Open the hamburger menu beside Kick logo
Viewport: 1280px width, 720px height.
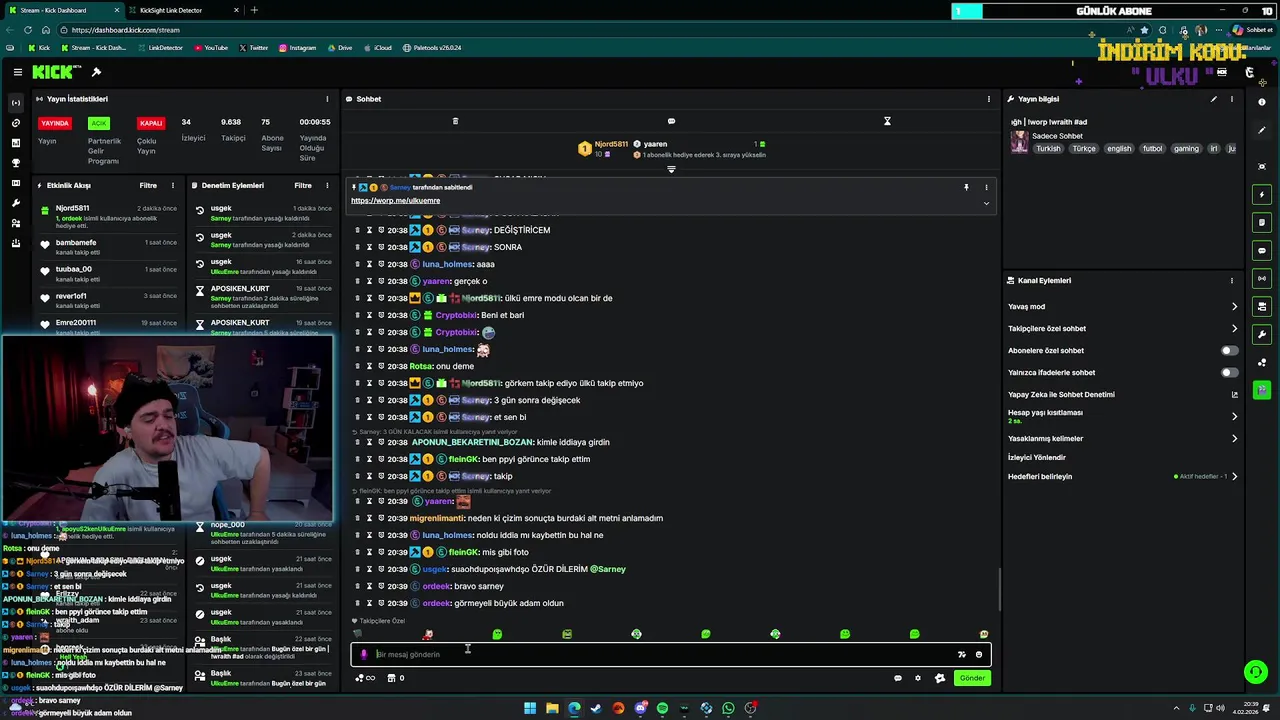(x=18, y=72)
